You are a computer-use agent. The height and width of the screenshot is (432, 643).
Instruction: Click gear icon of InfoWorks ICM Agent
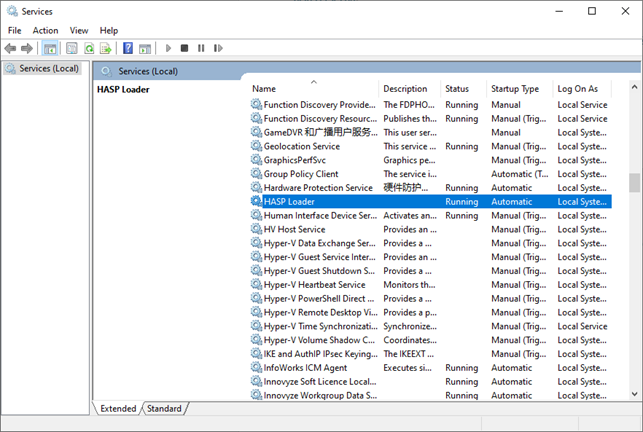pyautogui.click(x=256, y=368)
